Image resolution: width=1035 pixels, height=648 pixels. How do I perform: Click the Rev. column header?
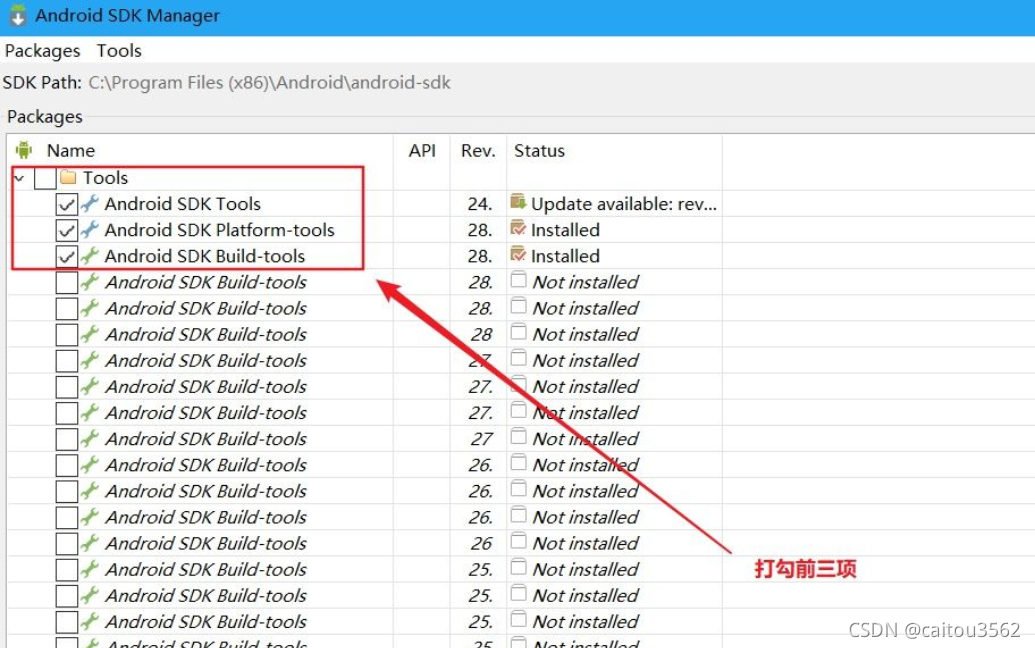tap(478, 150)
